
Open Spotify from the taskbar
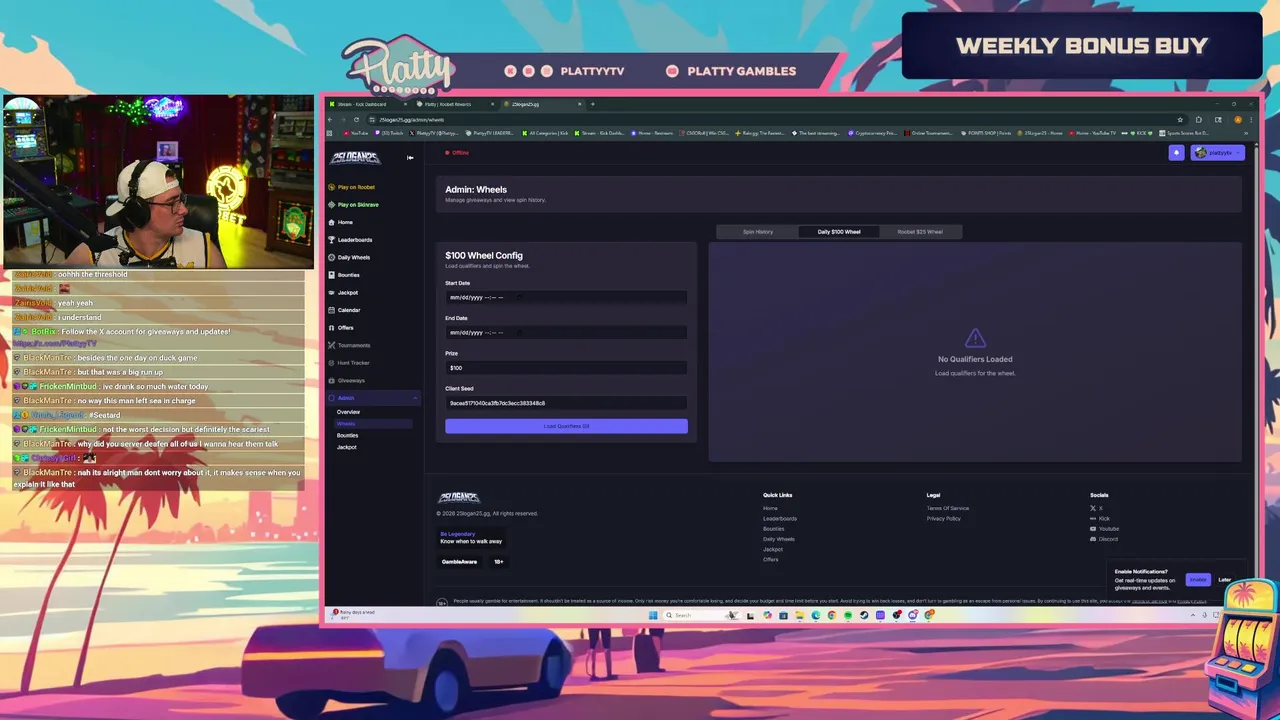[847, 615]
